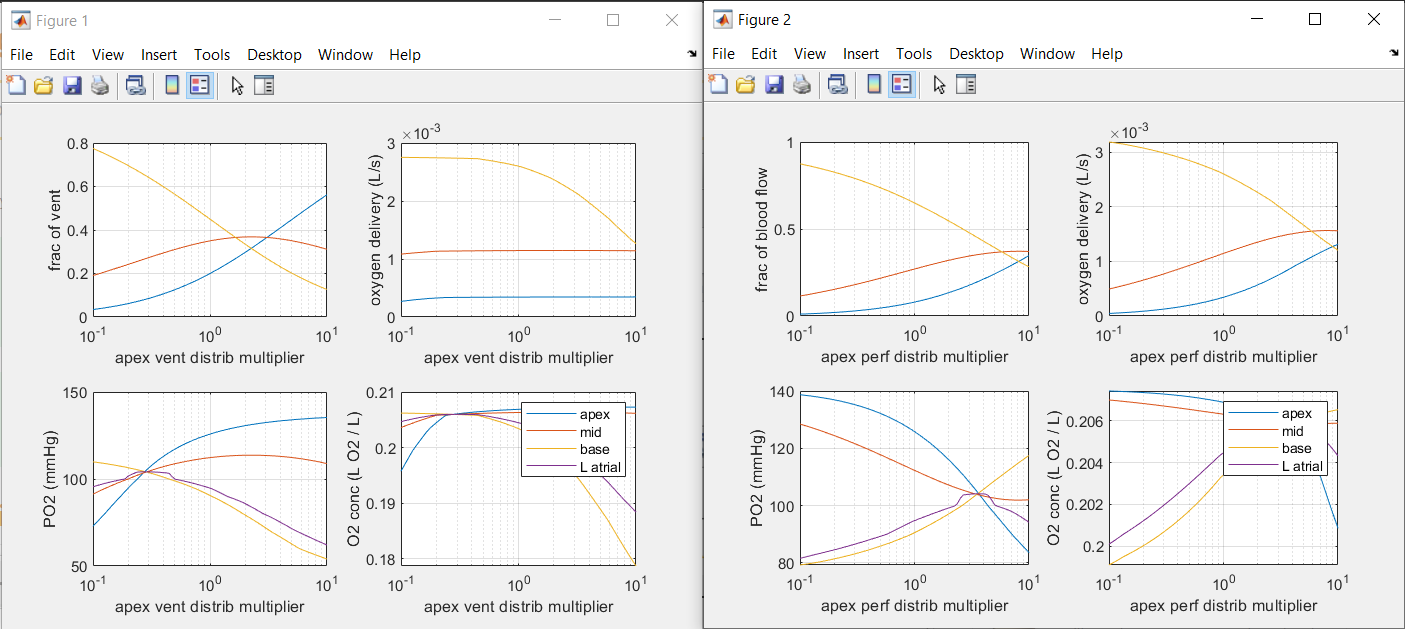The image size is (1405, 629).
Task: Expand toolbar dock arrow in Figure 2
Action: 1394,52
